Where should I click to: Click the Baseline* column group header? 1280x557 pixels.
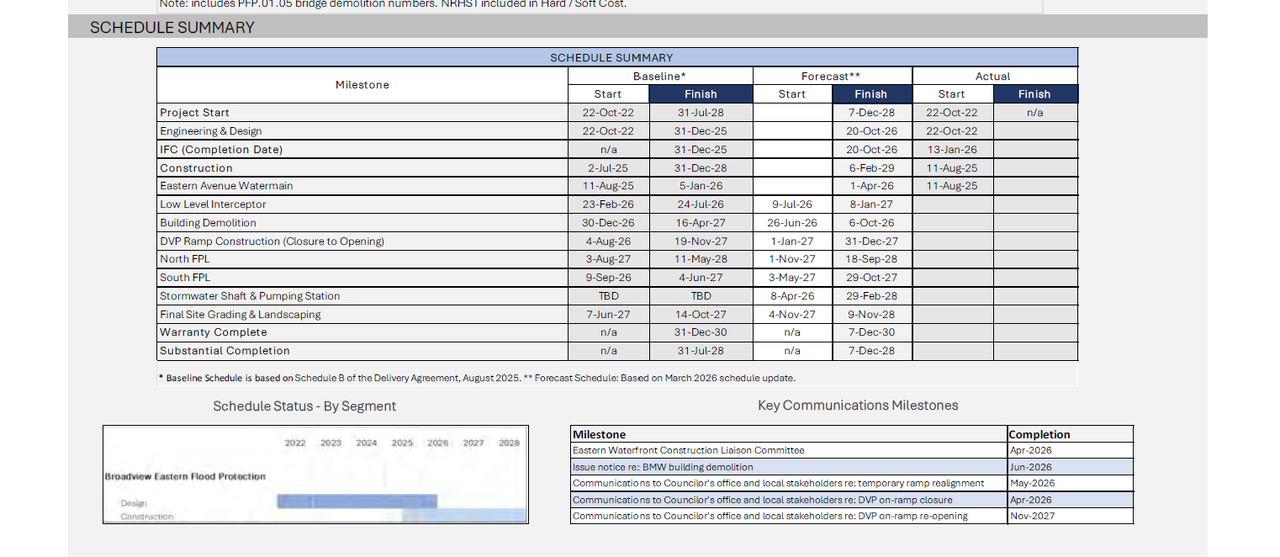660,76
